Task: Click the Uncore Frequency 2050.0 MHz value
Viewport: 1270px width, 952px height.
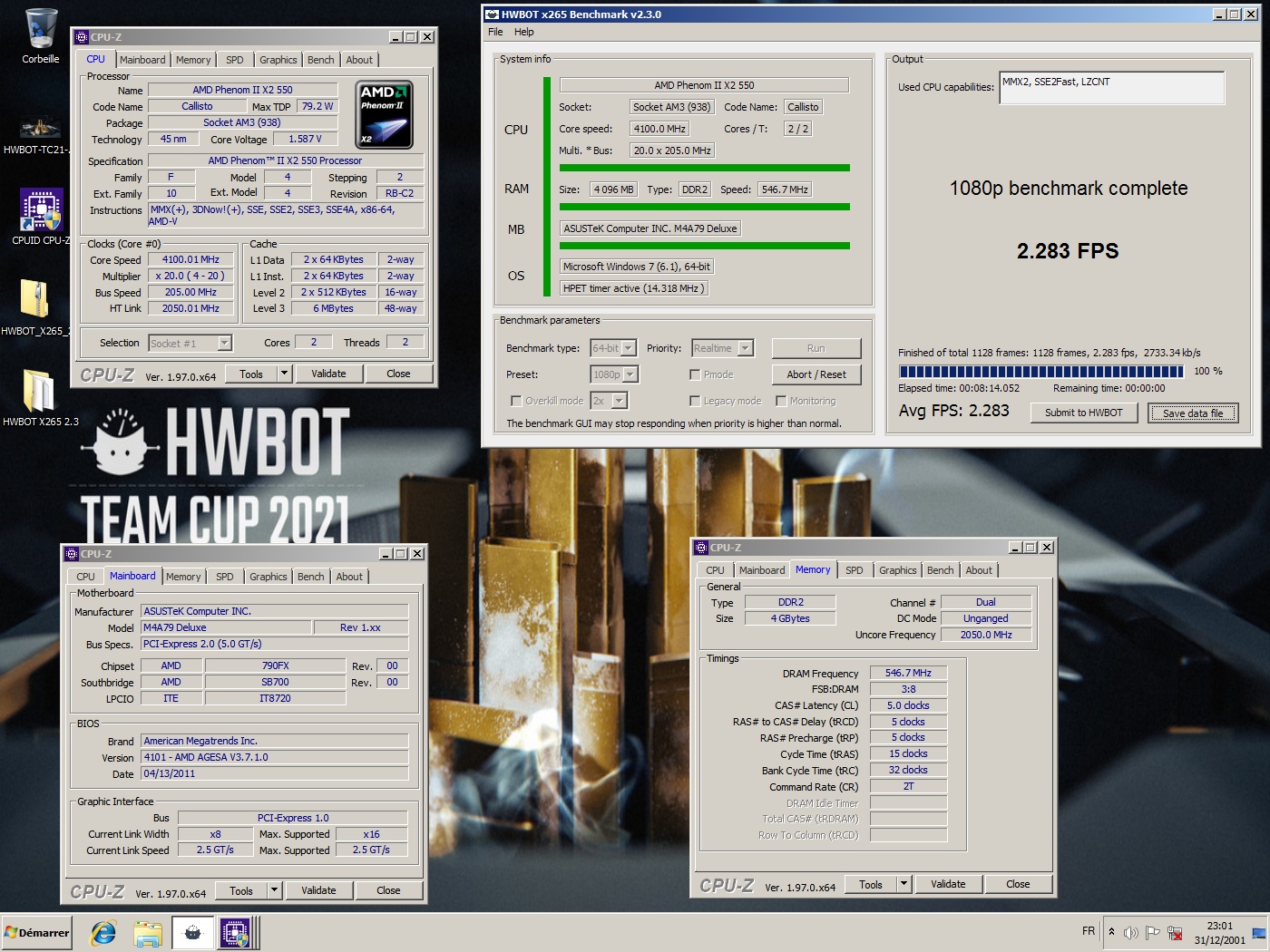Action: 986,635
